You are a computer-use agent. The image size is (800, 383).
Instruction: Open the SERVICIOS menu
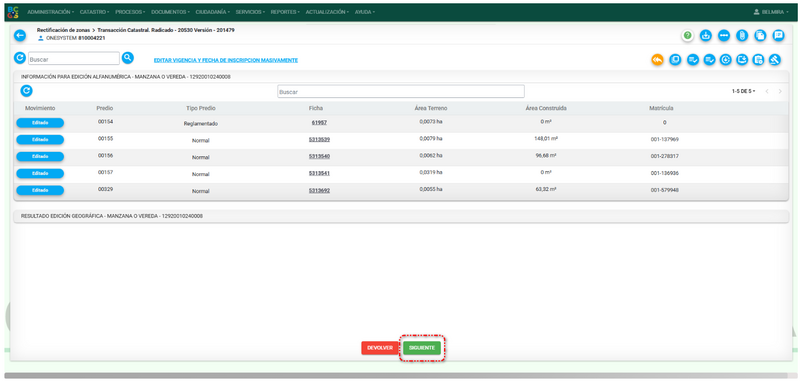click(x=250, y=12)
